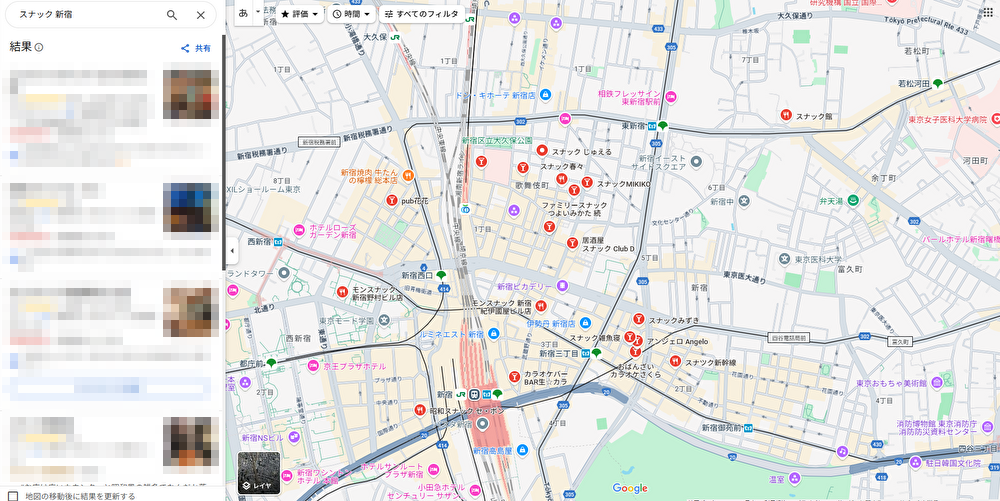Click the 東京おもちゃ美術館 museum icon
1000x501 pixels.
click(x=937, y=383)
